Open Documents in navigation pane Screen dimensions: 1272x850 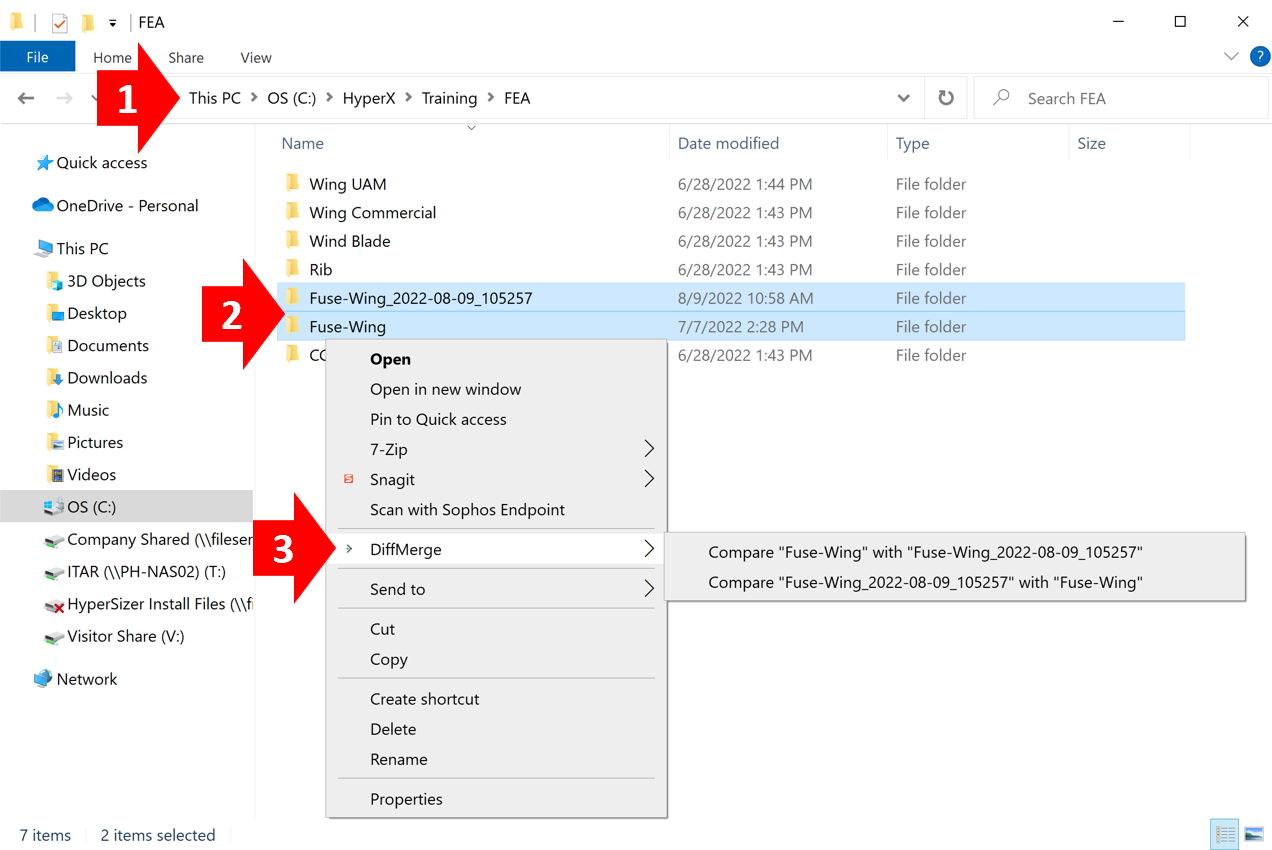(108, 345)
